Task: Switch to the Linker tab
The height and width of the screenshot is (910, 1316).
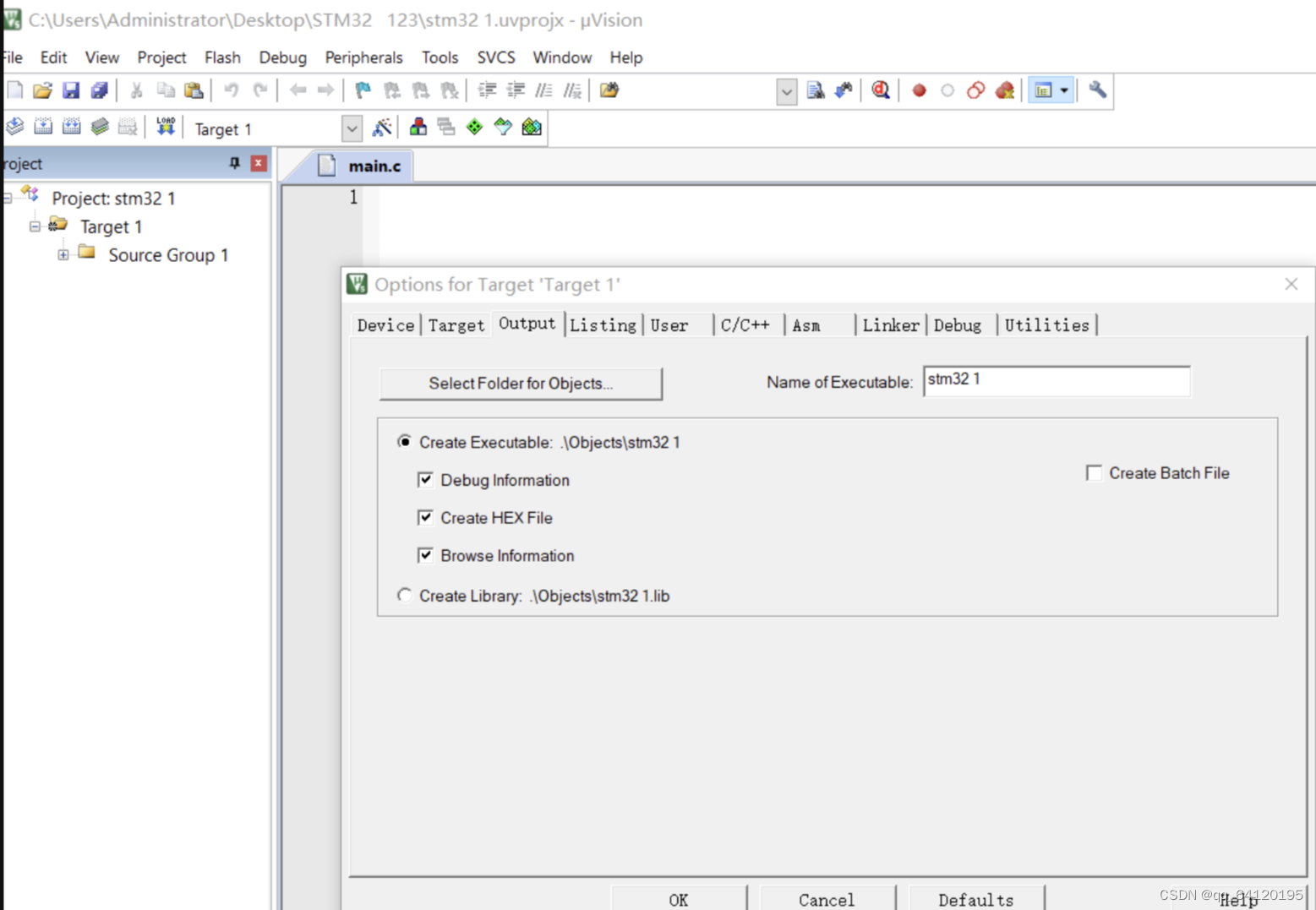Action: click(891, 325)
